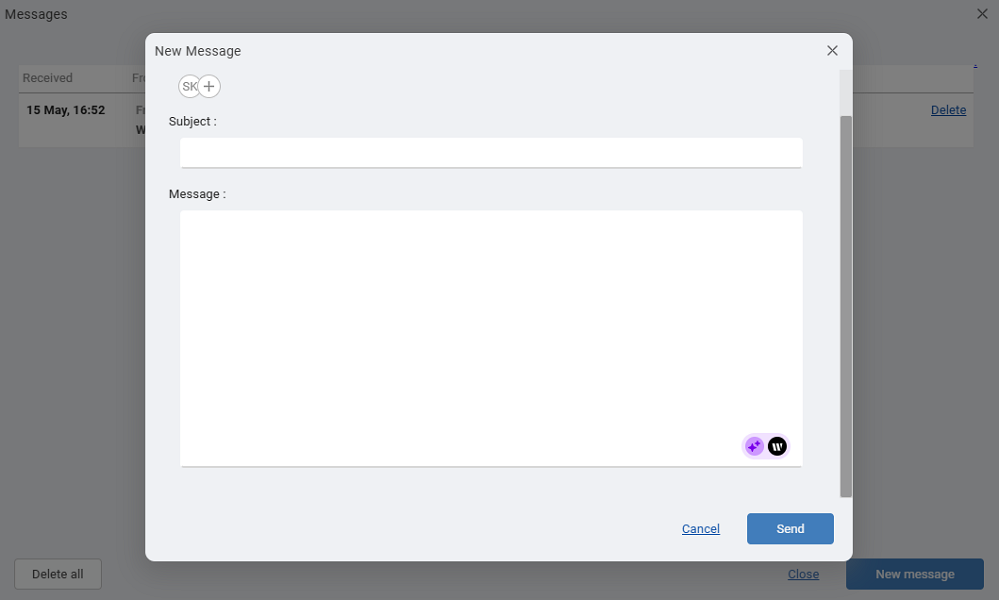Click Delete for the 15 May message
This screenshot has height=600, width=999.
[x=948, y=110]
